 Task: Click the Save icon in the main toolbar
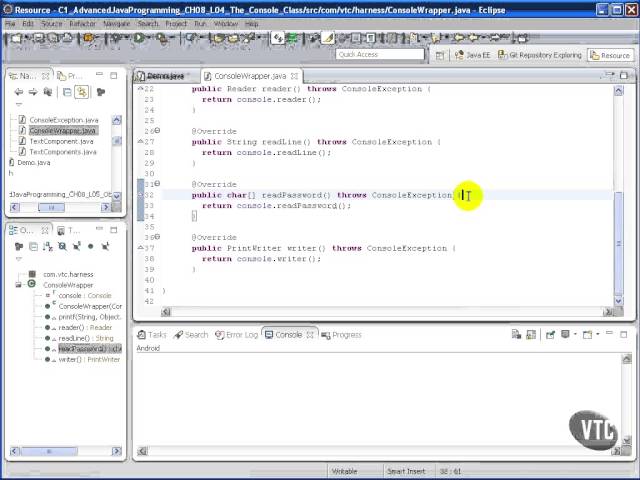[x=39, y=38]
